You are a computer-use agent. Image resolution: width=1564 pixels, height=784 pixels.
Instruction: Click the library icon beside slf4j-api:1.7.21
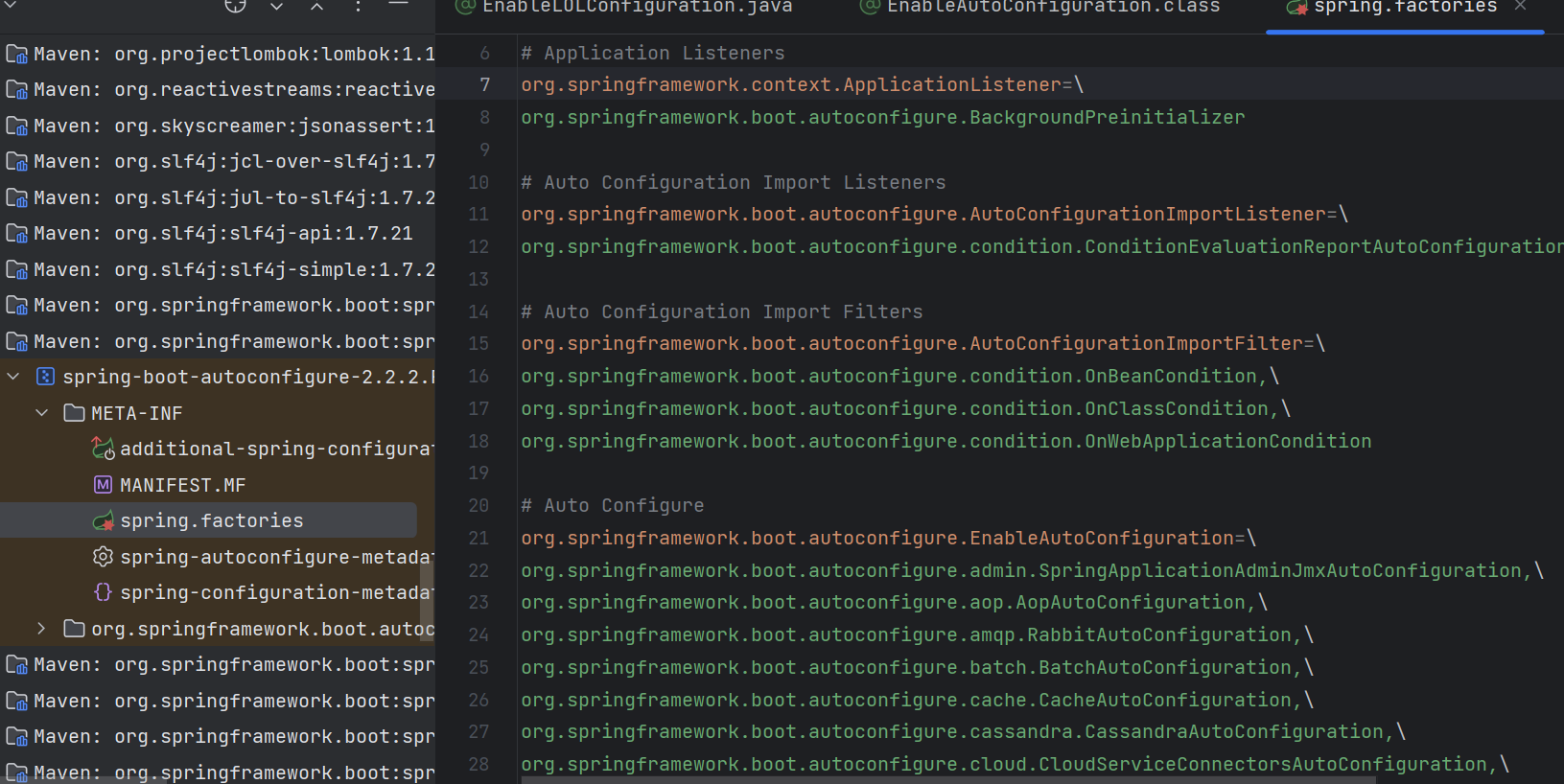[16, 234]
